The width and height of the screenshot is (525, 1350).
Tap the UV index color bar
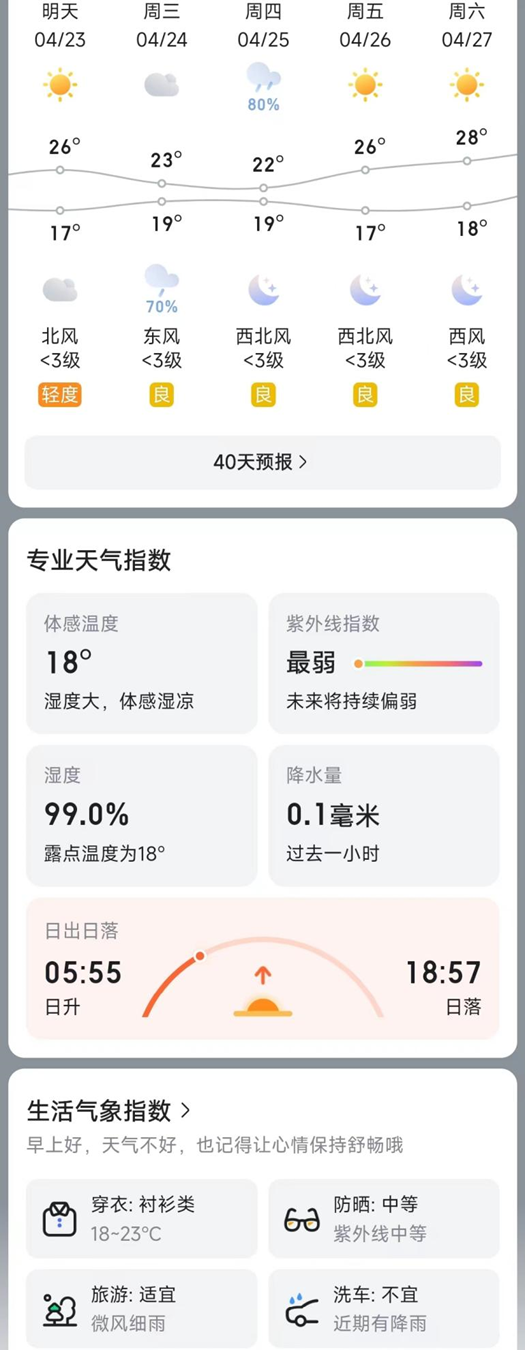tap(419, 663)
